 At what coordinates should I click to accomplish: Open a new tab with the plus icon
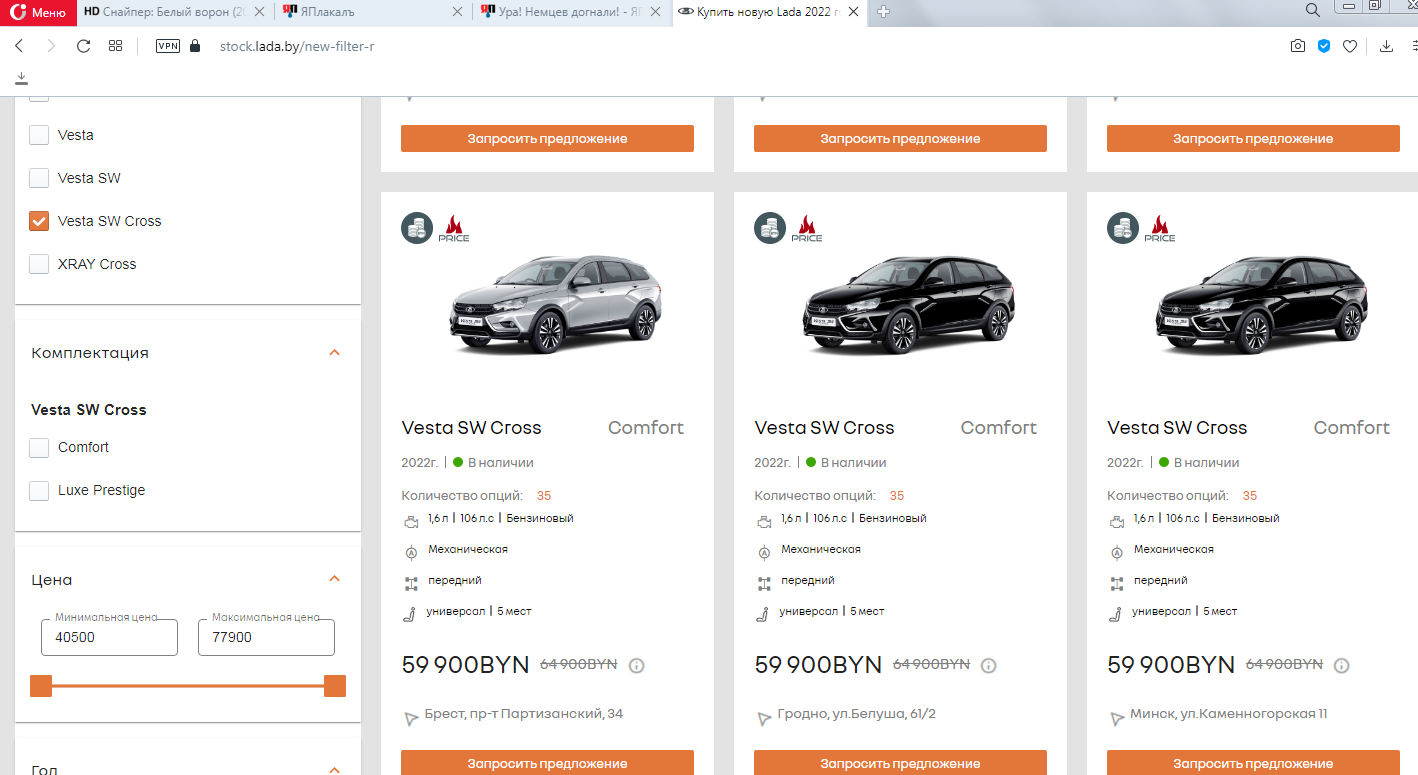click(884, 12)
